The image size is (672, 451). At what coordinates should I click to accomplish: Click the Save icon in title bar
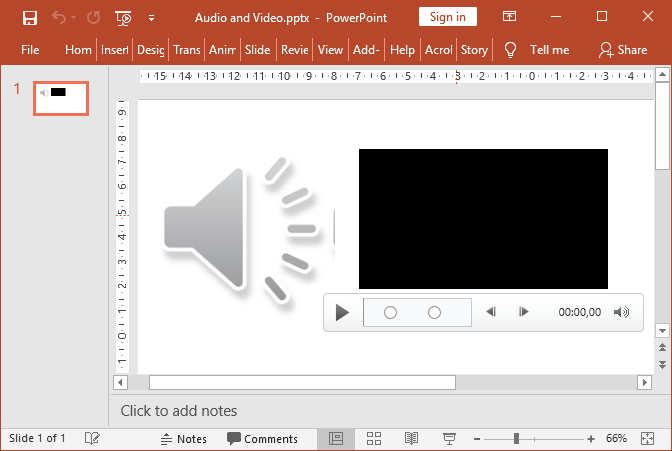(x=30, y=17)
